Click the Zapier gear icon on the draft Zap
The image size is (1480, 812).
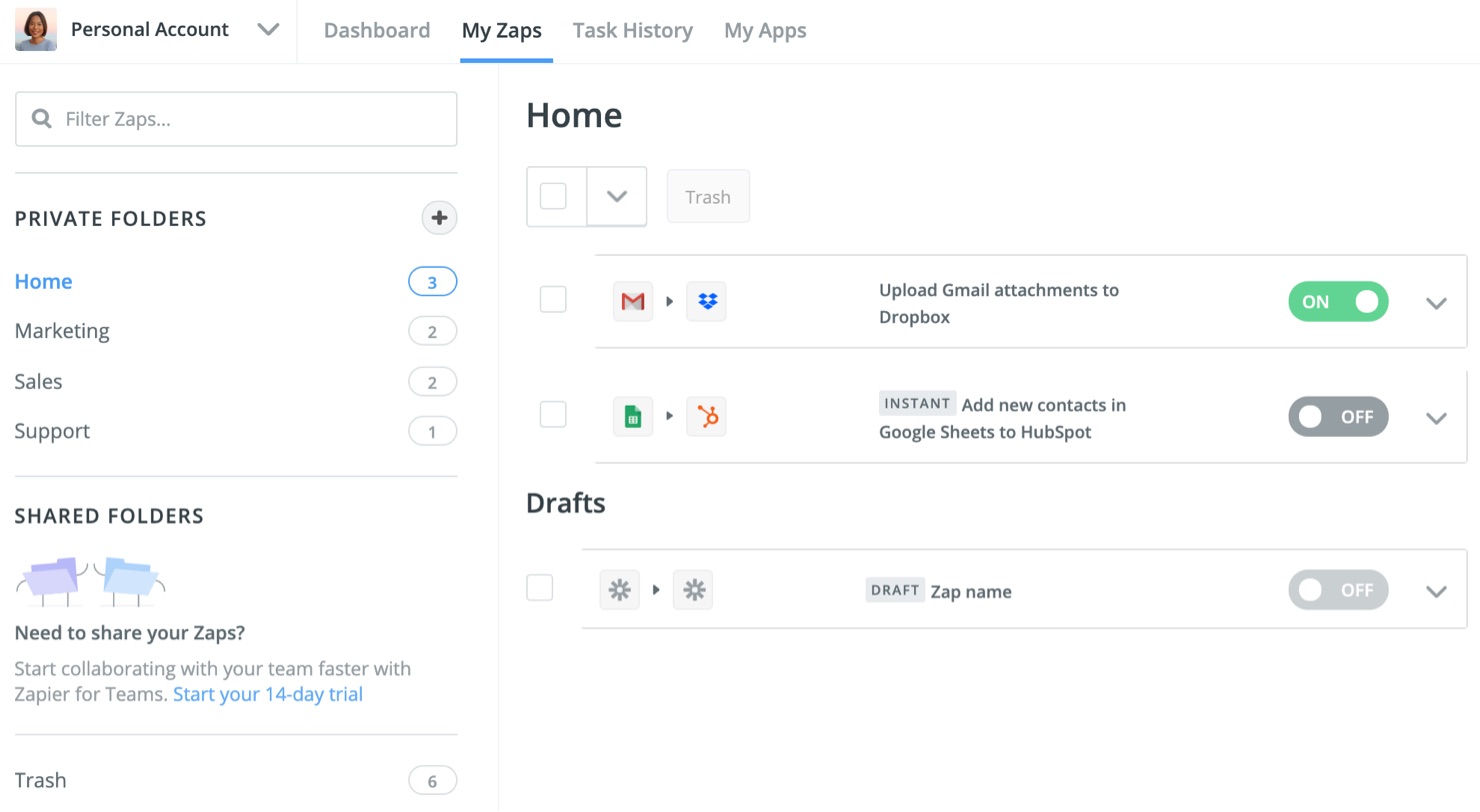(x=619, y=590)
